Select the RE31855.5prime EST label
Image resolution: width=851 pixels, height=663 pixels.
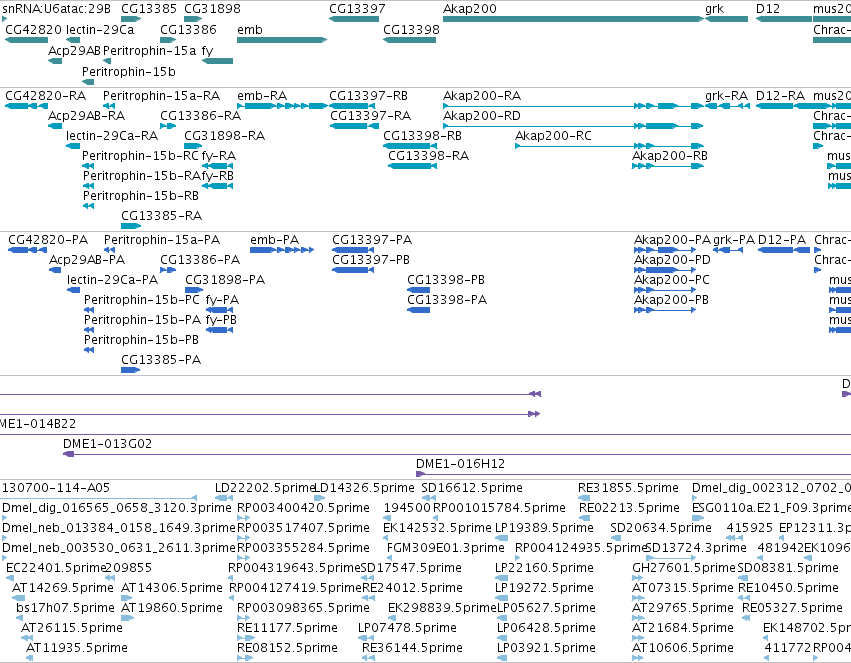(x=628, y=488)
